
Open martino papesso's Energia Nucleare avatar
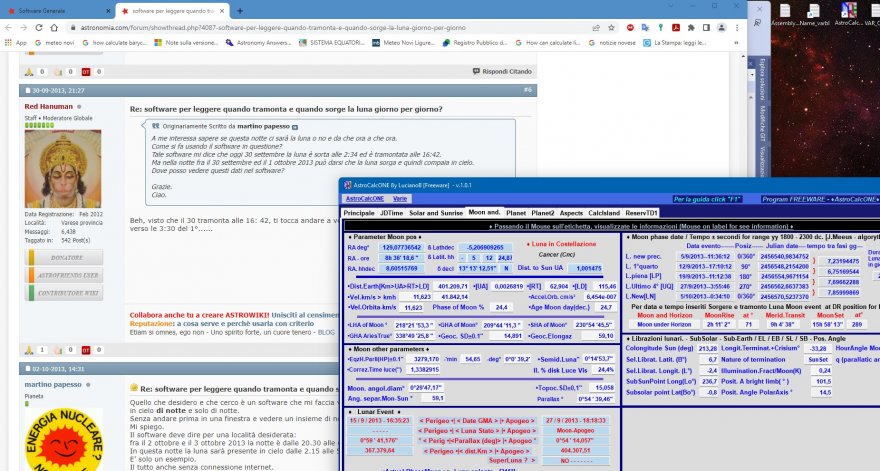(64, 439)
